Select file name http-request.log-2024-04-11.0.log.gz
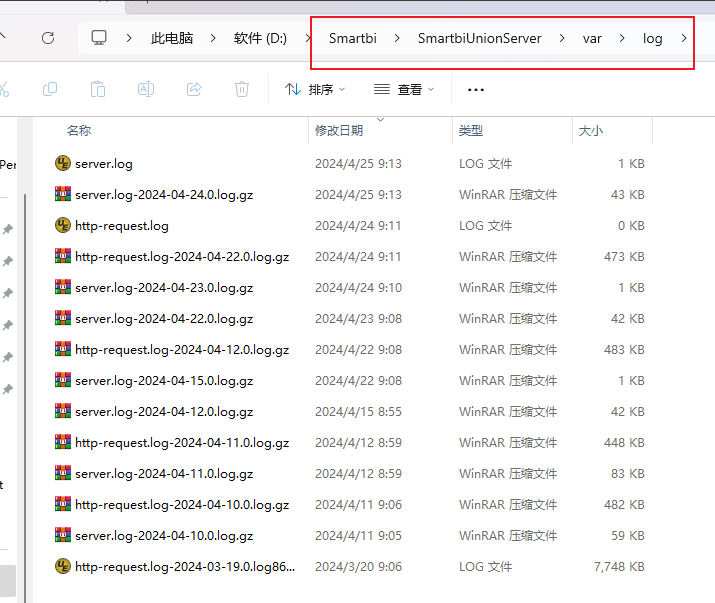 coord(182,443)
